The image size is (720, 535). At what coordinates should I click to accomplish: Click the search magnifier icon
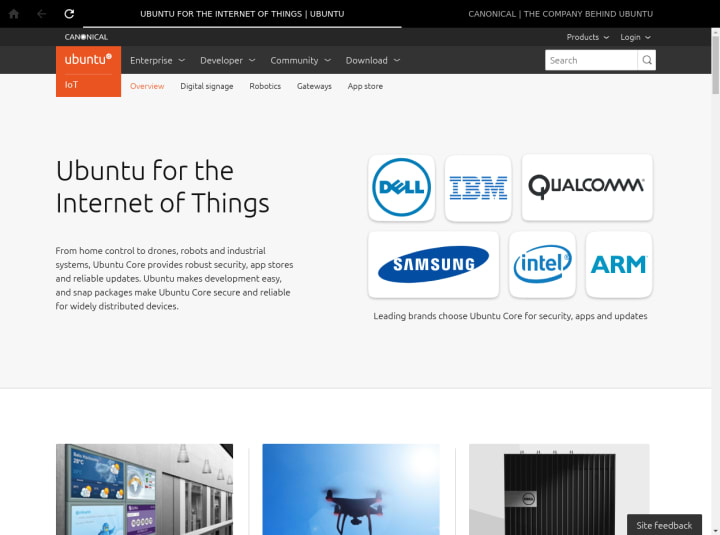click(647, 60)
